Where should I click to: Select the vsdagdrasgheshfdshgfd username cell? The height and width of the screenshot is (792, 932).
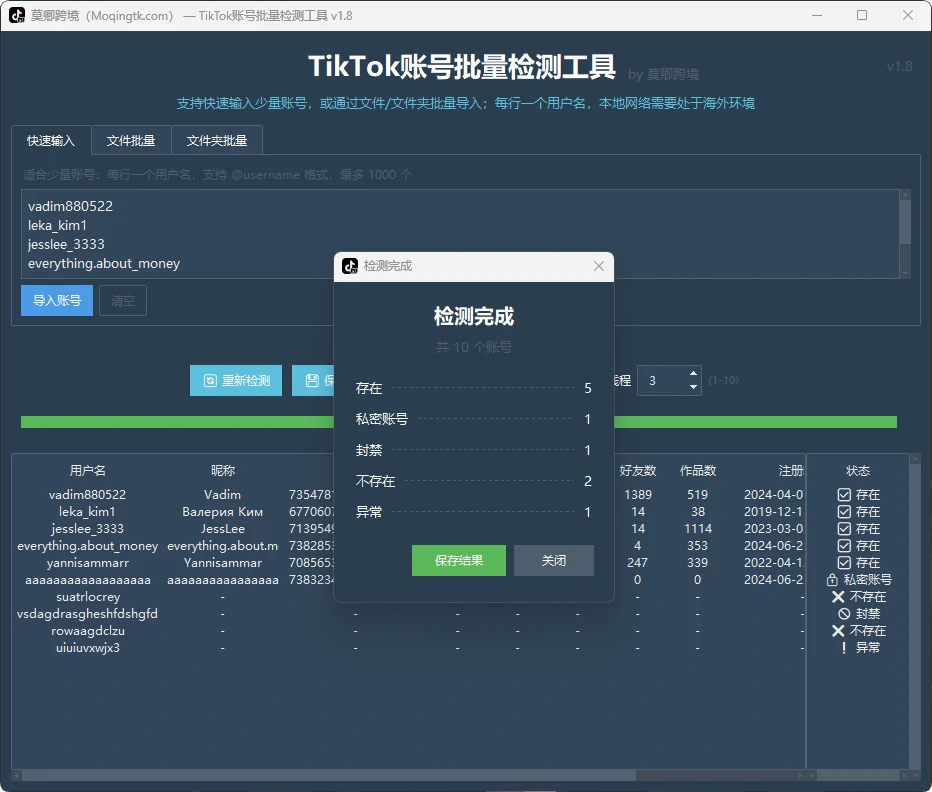point(87,614)
